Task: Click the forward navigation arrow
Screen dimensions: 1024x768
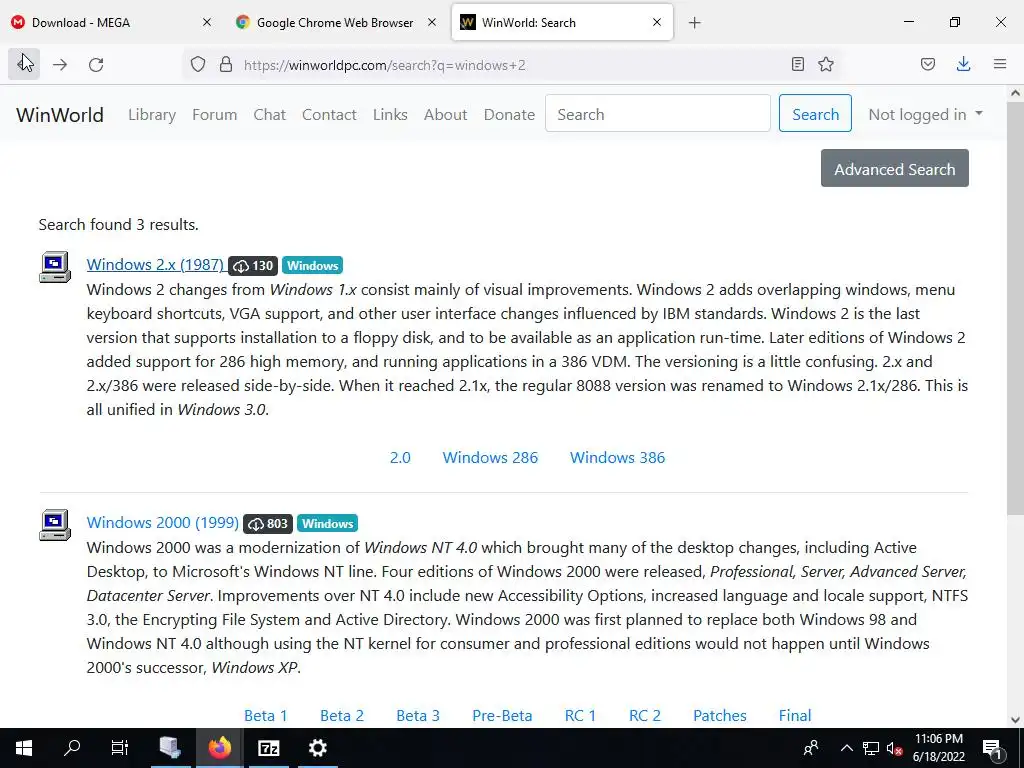Action: (60, 65)
